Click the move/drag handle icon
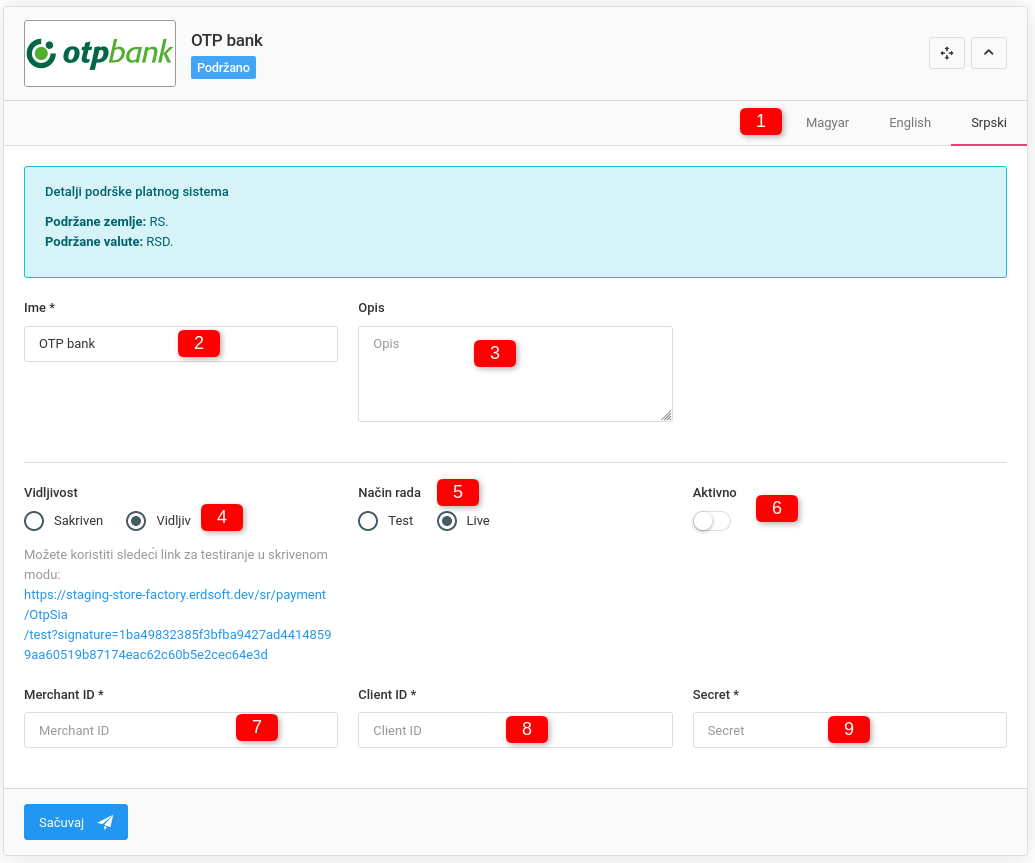The width and height of the screenshot is (1035, 863). (946, 53)
